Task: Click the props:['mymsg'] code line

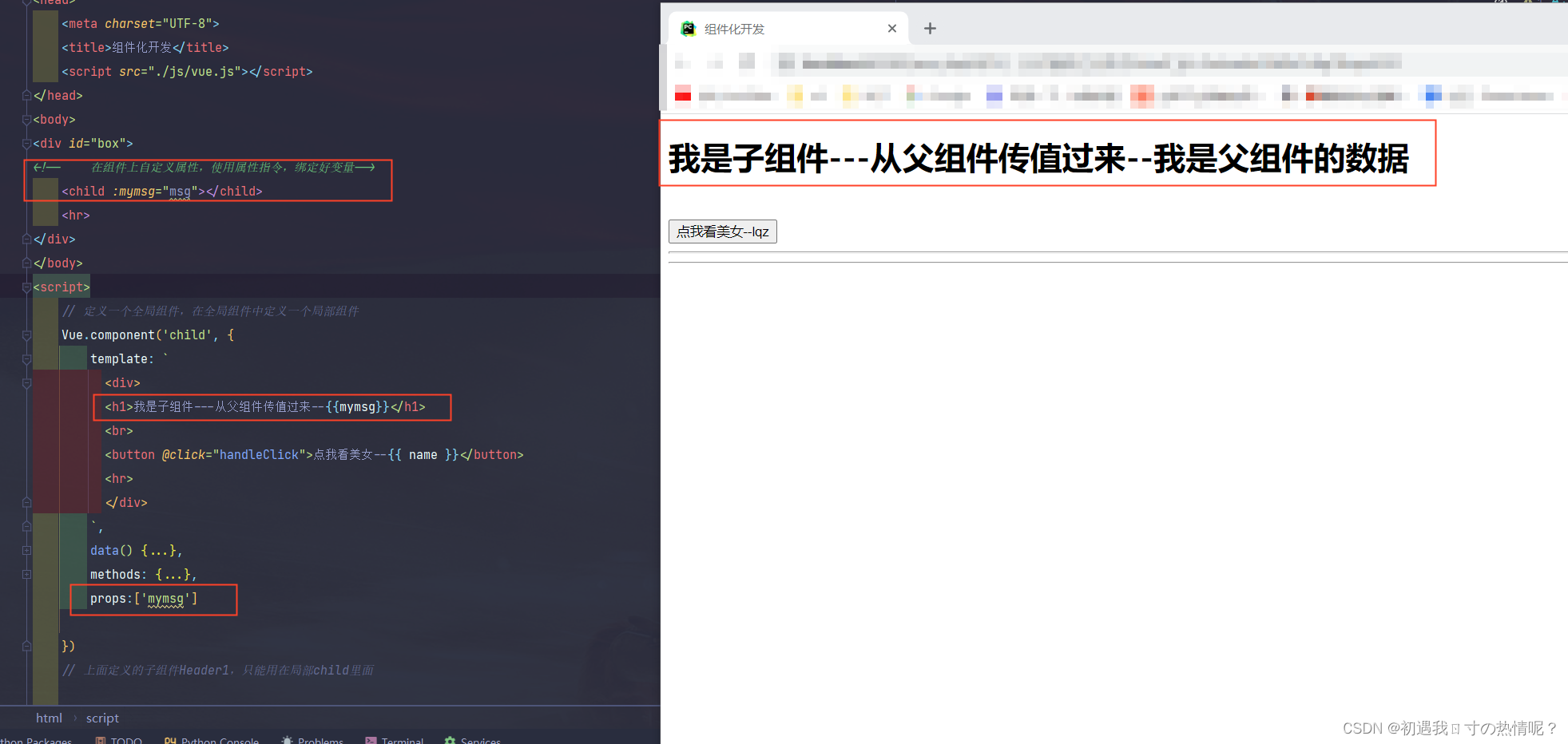Action: (144, 599)
